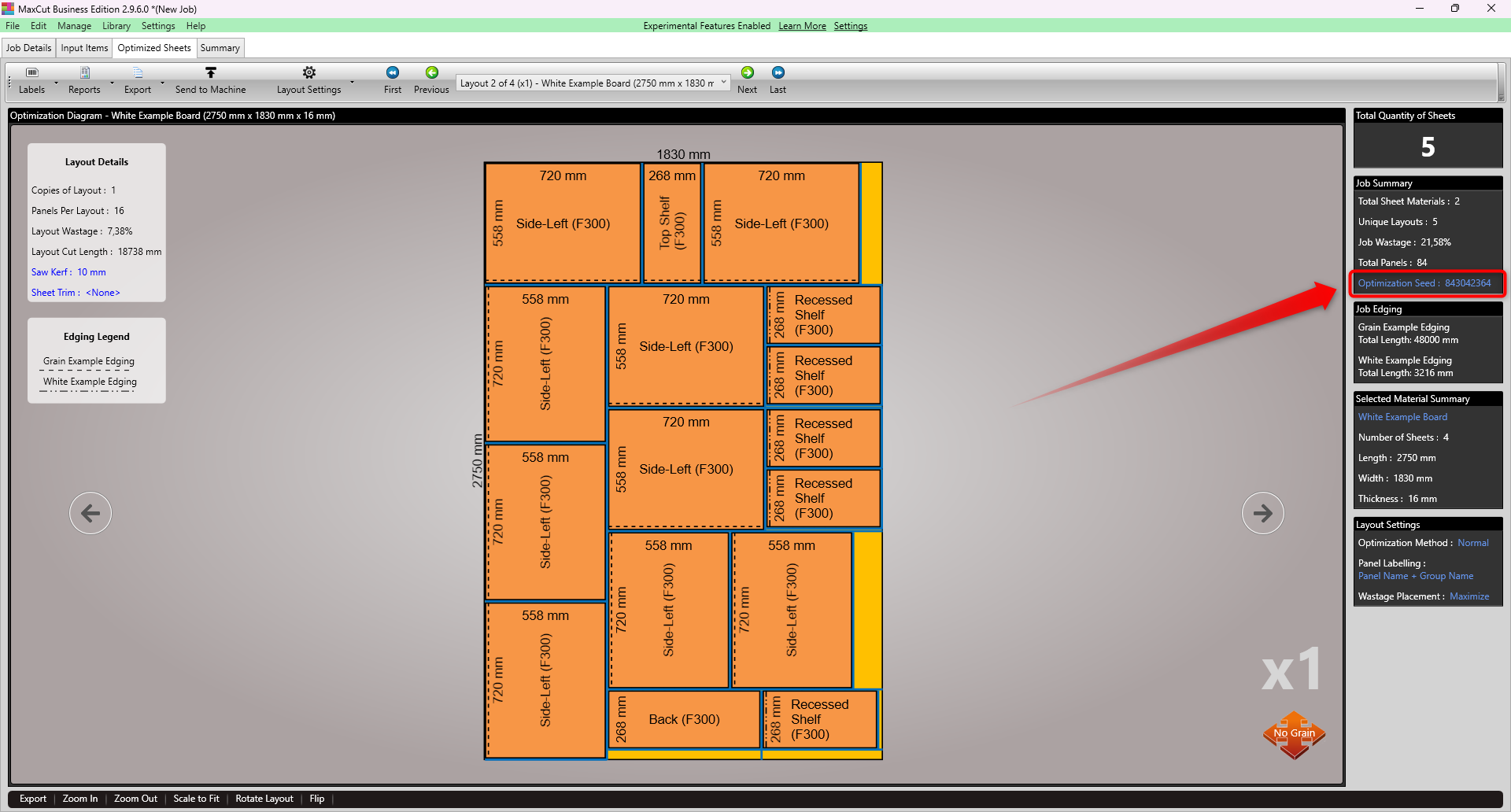Click the large right arrow circle in the diagram
The height and width of the screenshot is (812, 1511).
click(x=1263, y=513)
